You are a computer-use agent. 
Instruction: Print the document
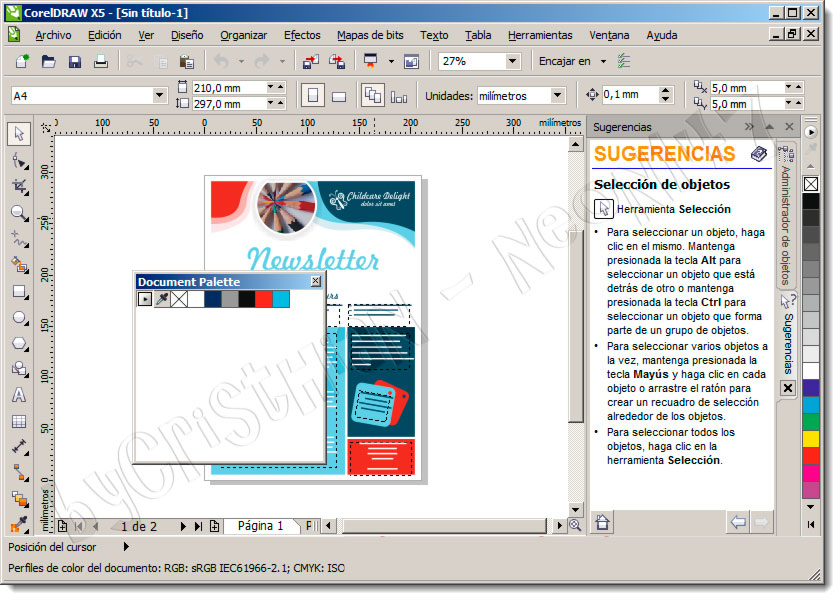pos(101,61)
